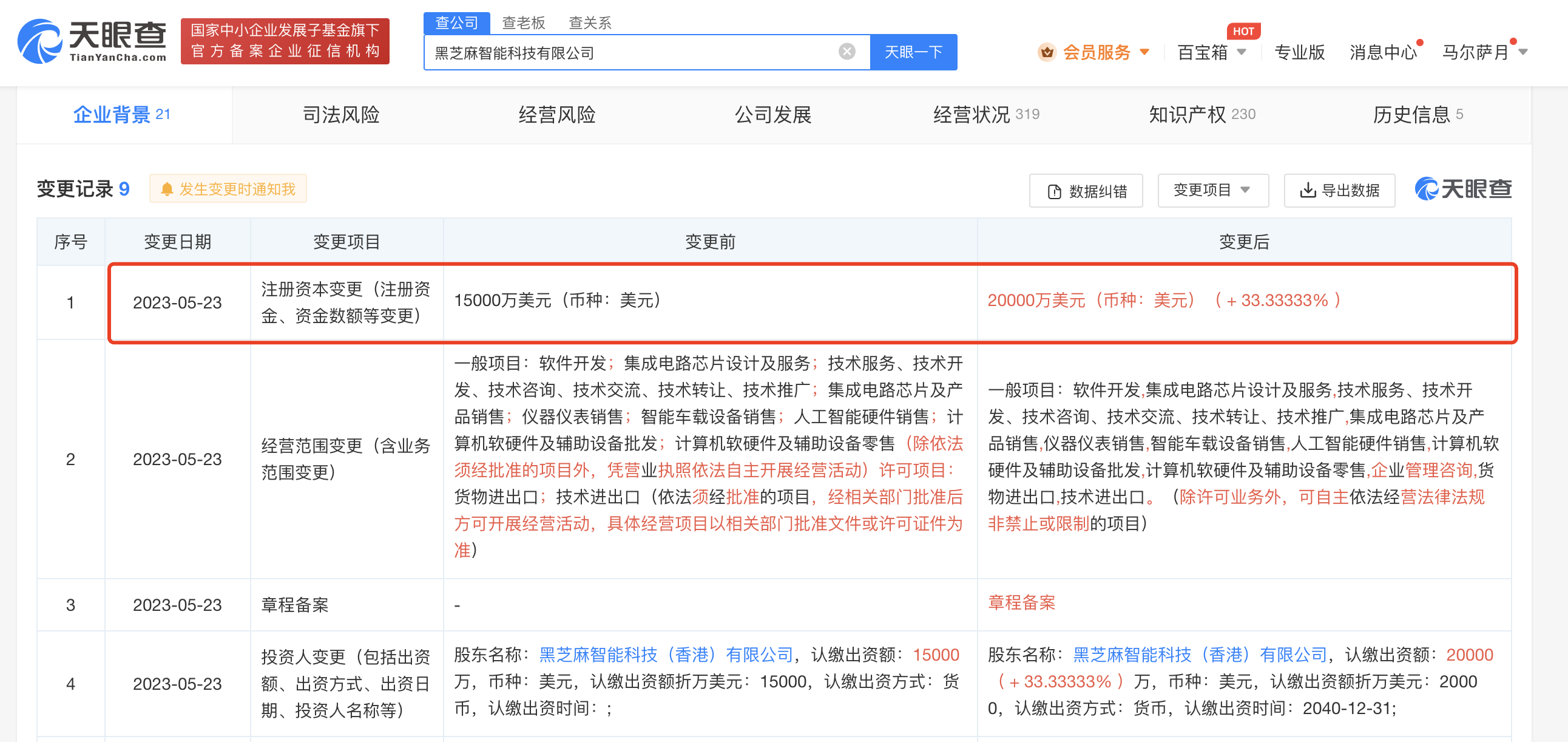
Task: Switch to the 经营状况 tab
Action: coord(986,115)
